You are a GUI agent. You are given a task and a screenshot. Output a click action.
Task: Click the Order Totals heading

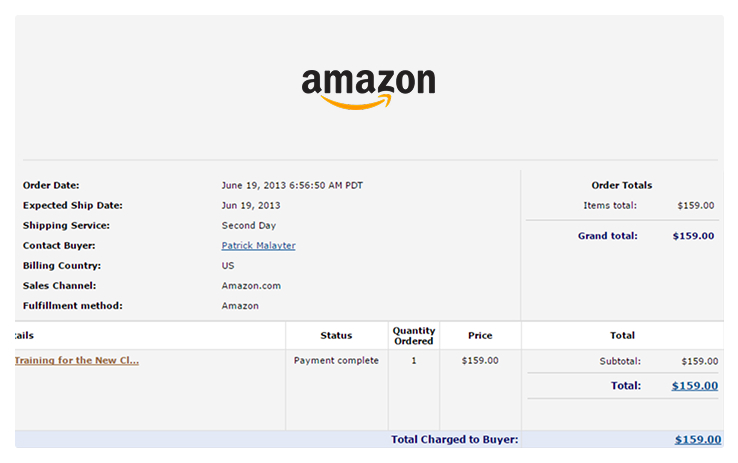pyautogui.click(x=622, y=185)
